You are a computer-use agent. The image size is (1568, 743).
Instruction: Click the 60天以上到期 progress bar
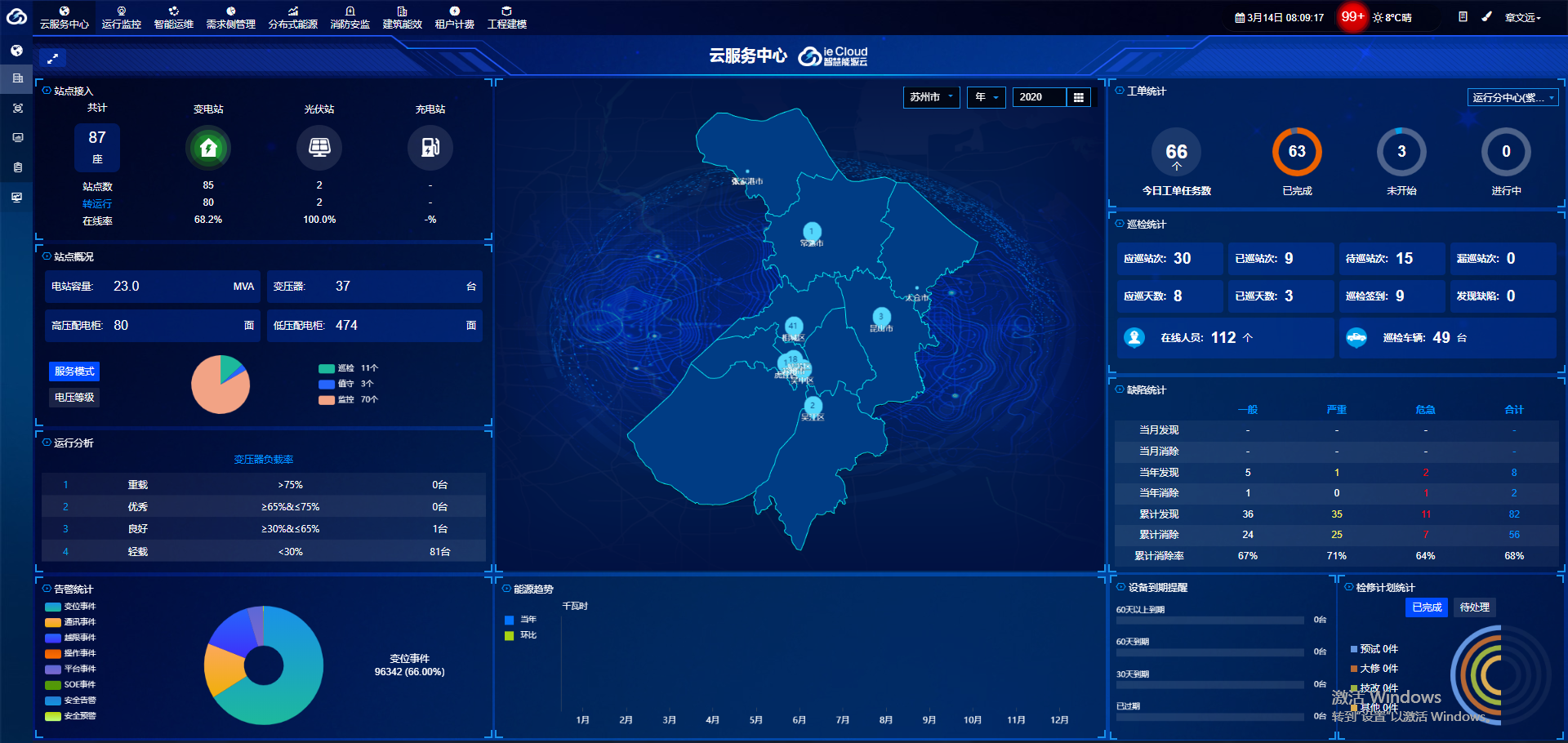(x=1210, y=621)
